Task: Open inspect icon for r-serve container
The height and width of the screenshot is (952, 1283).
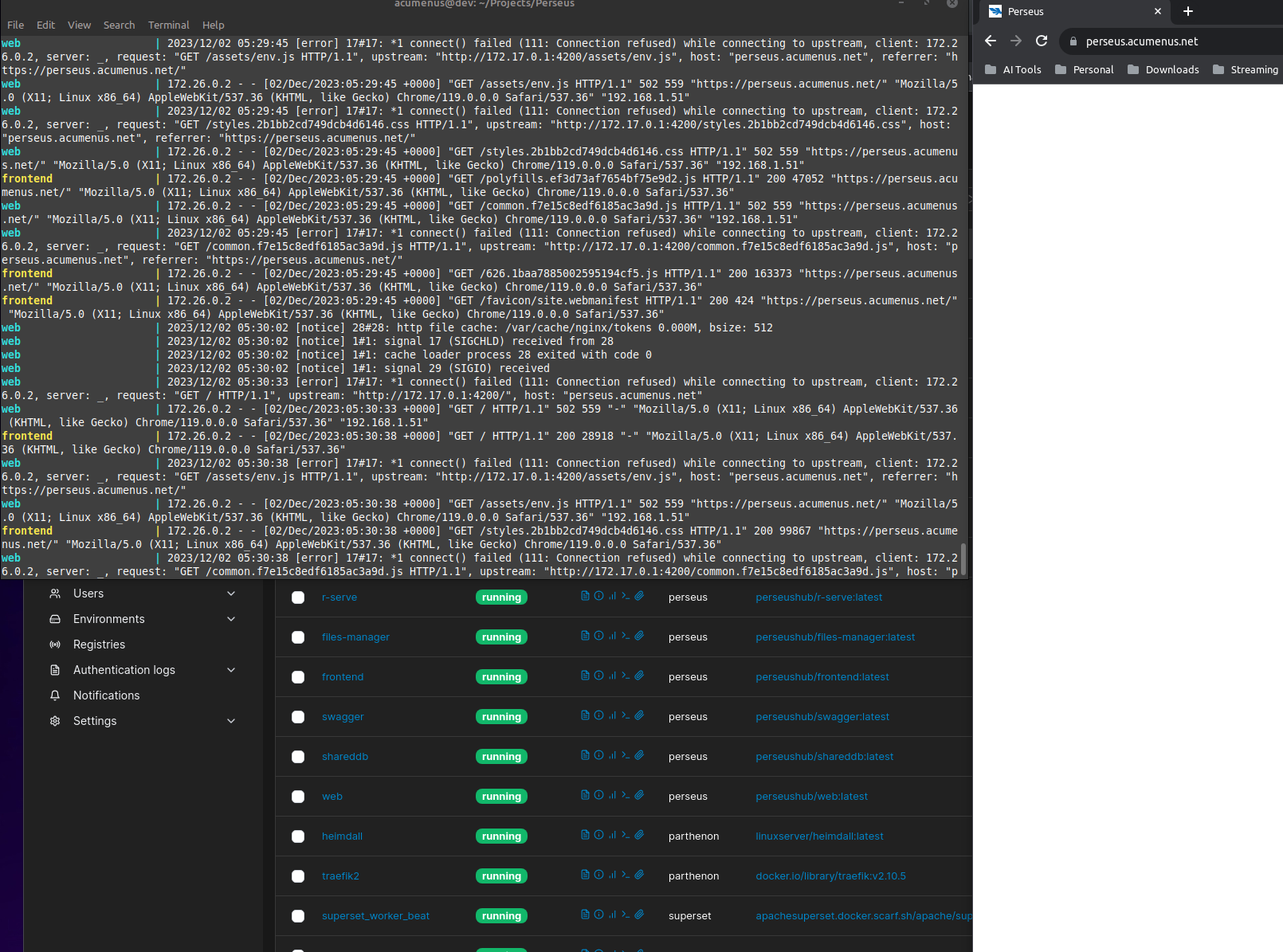Action: tap(598, 596)
